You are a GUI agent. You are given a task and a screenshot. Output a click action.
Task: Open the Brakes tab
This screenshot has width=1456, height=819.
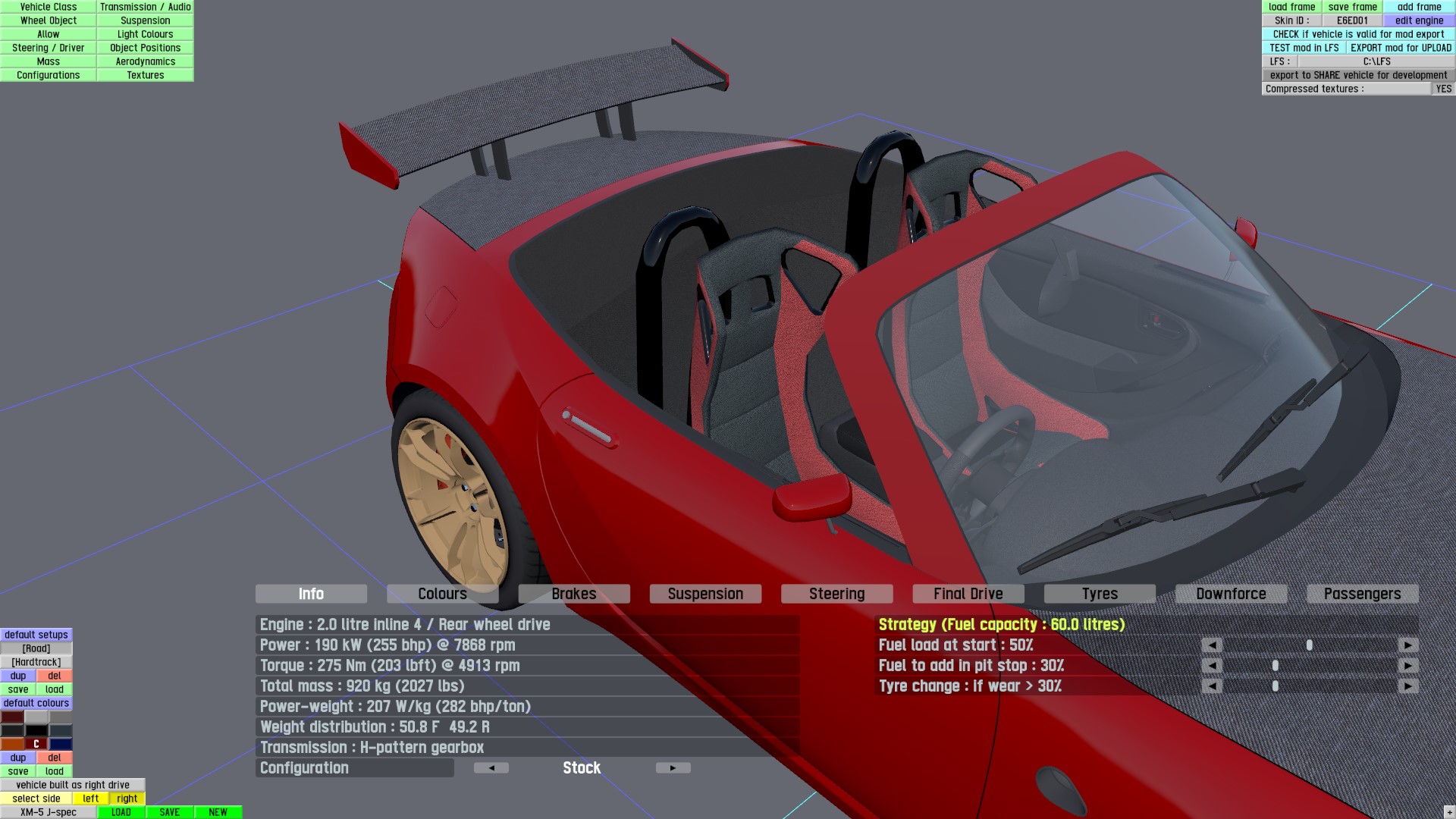coord(574,594)
